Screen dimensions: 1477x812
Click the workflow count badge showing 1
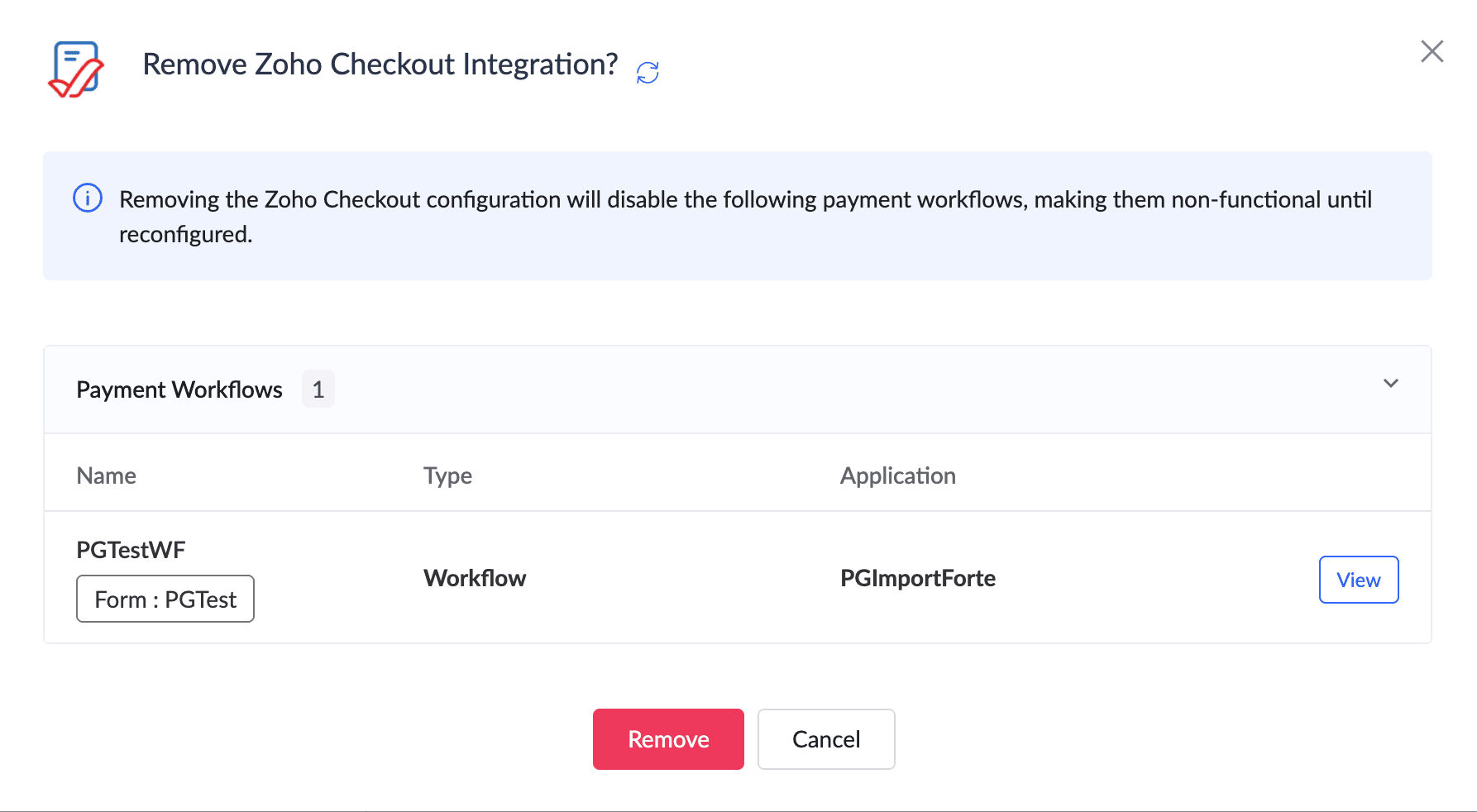pyautogui.click(x=318, y=389)
